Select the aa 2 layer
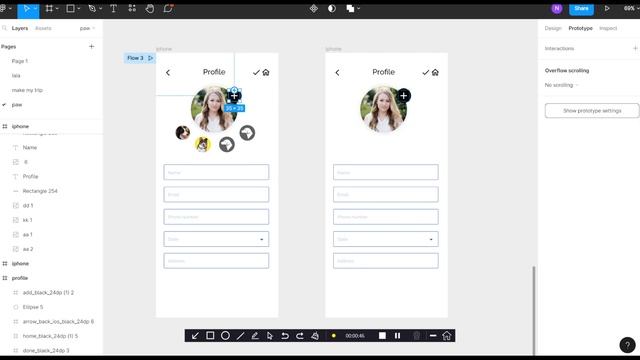This screenshot has height=360, width=640. [x=28, y=249]
